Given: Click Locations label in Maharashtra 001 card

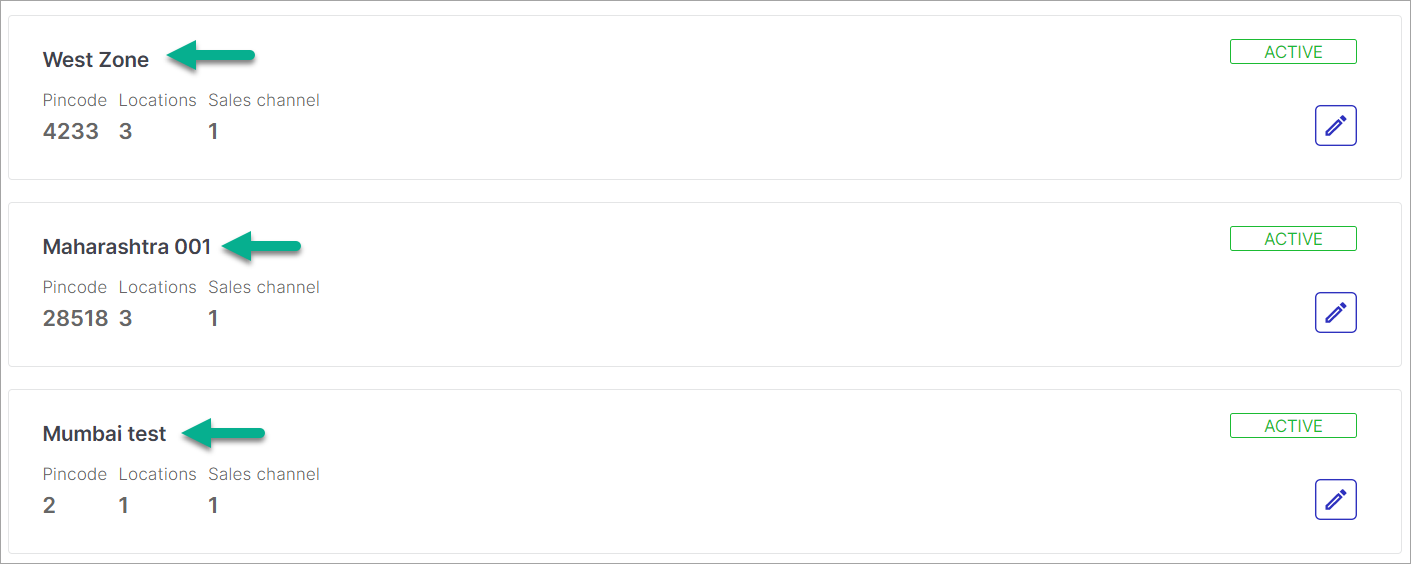Looking at the screenshot, I should coord(158,287).
